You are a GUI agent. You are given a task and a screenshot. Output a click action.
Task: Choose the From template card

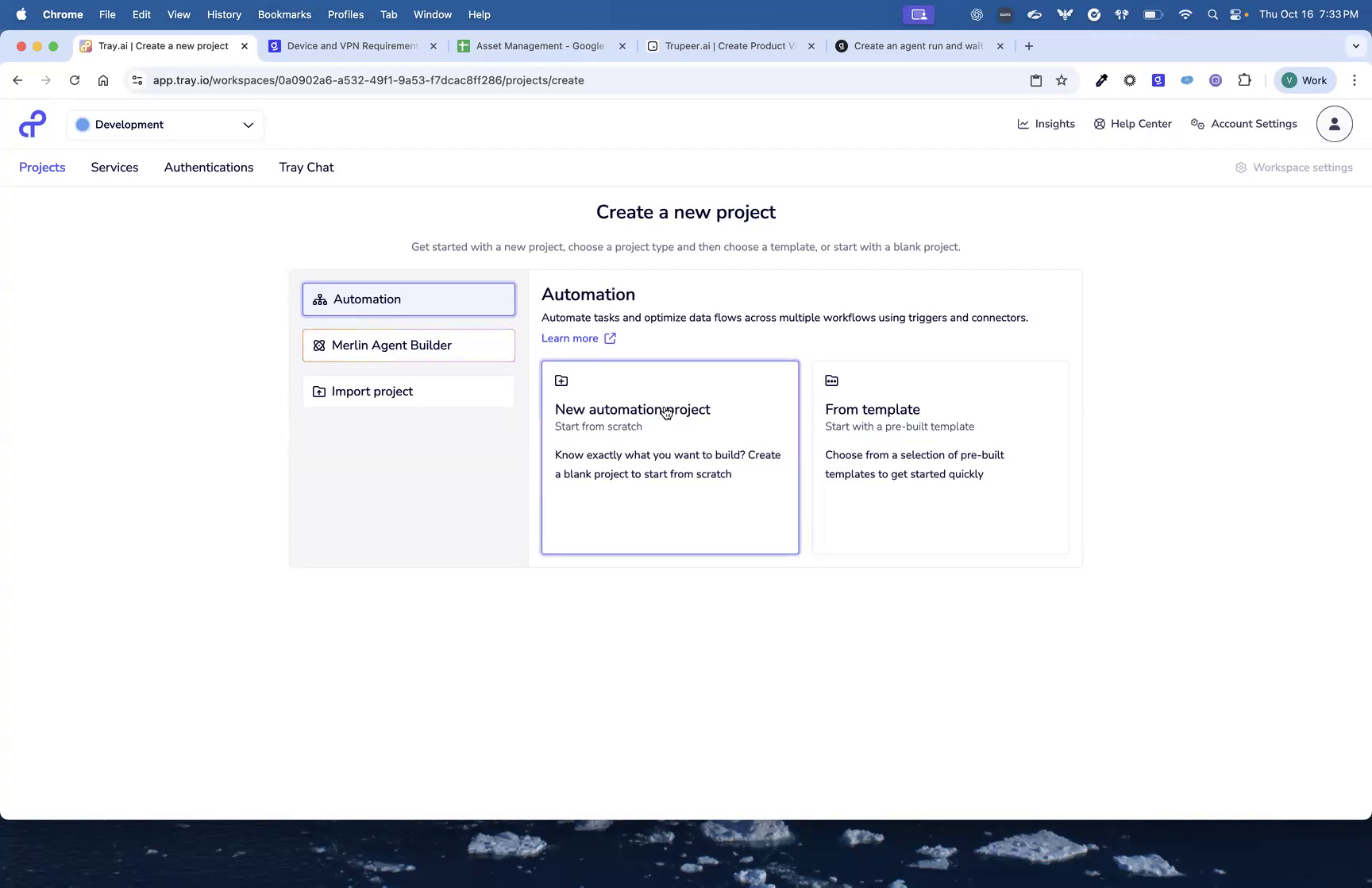(x=940, y=458)
